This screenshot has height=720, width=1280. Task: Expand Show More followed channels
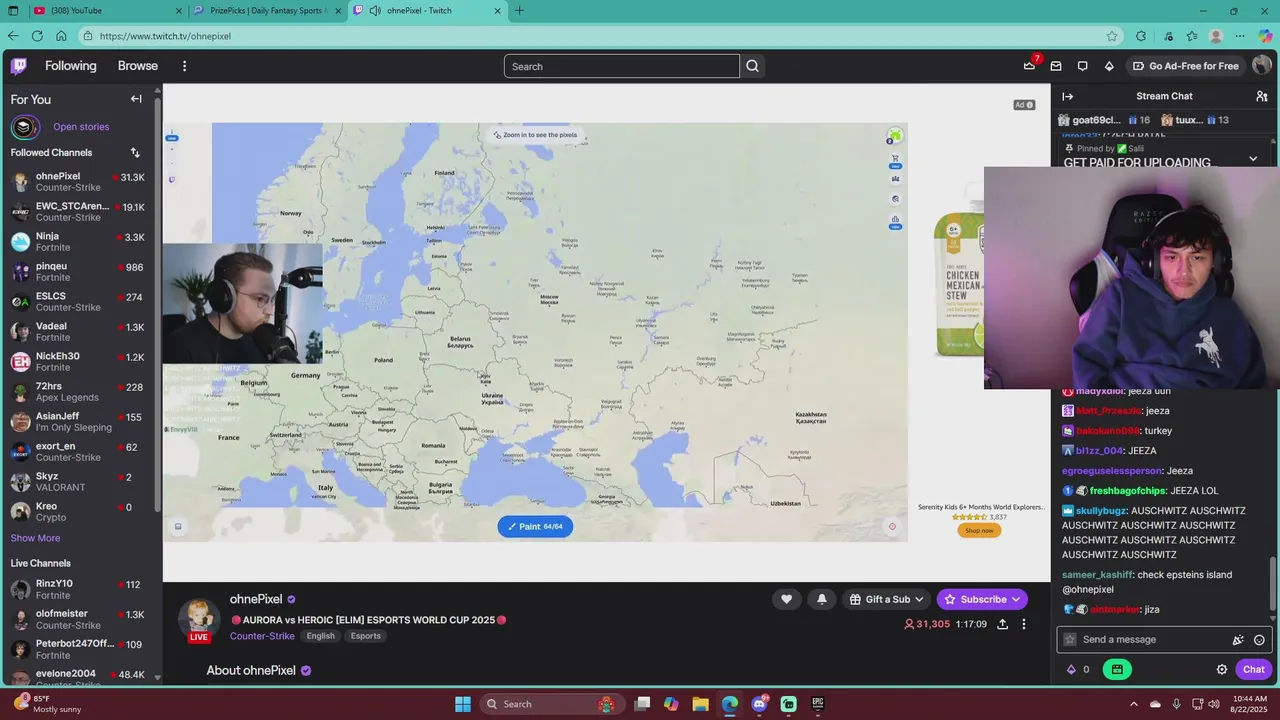tap(35, 538)
